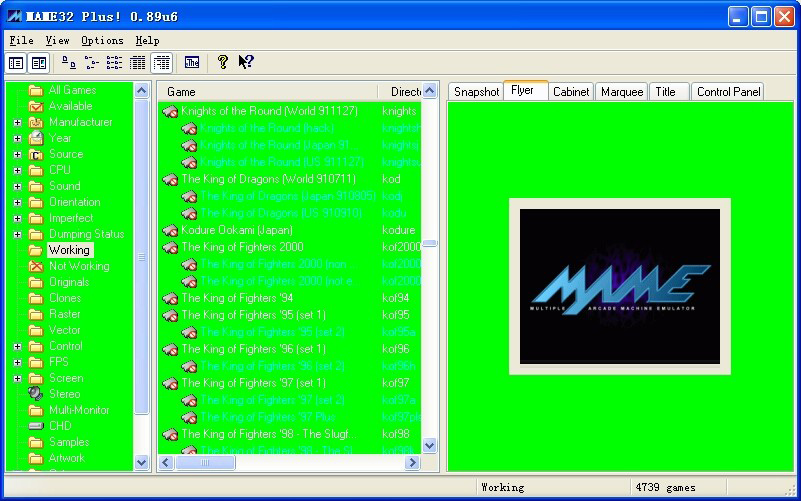The image size is (801, 501).
Task: Switch to large icons view
Action: (68, 63)
